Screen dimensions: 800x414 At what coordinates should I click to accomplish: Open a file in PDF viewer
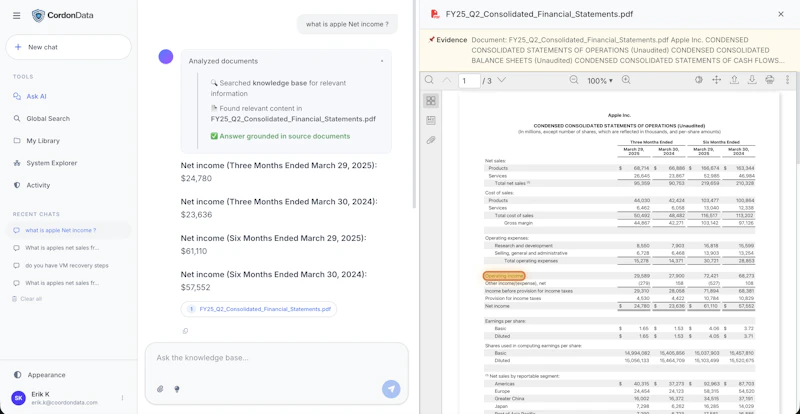(x=734, y=80)
